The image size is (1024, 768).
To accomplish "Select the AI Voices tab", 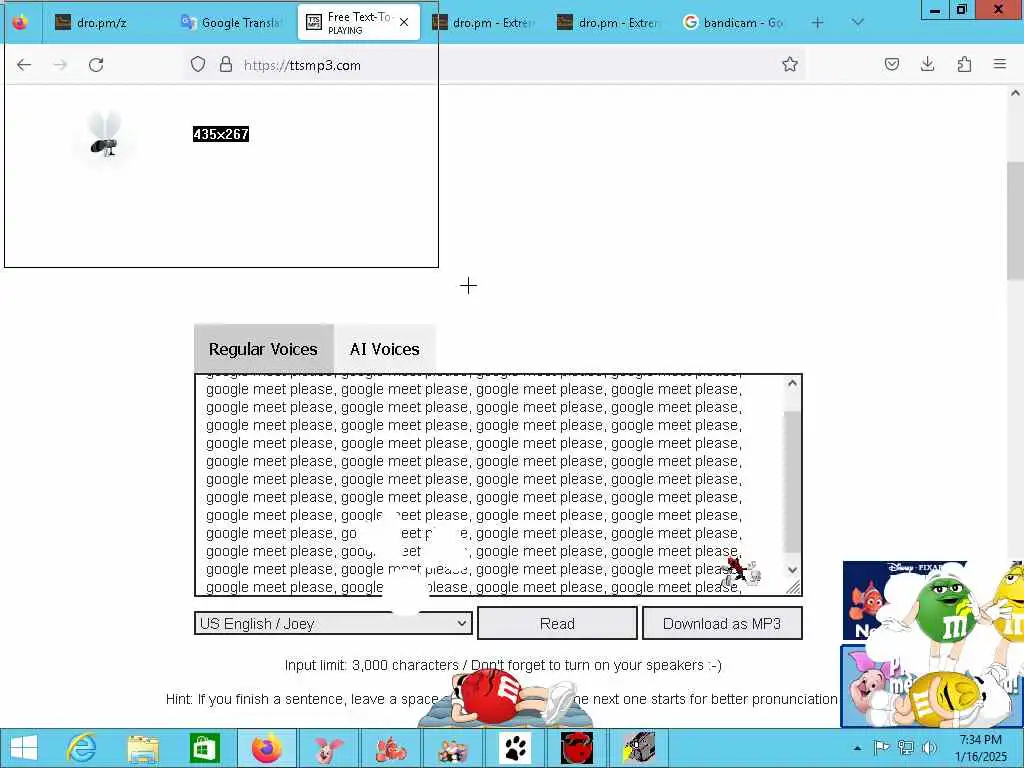I will coord(385,349).
